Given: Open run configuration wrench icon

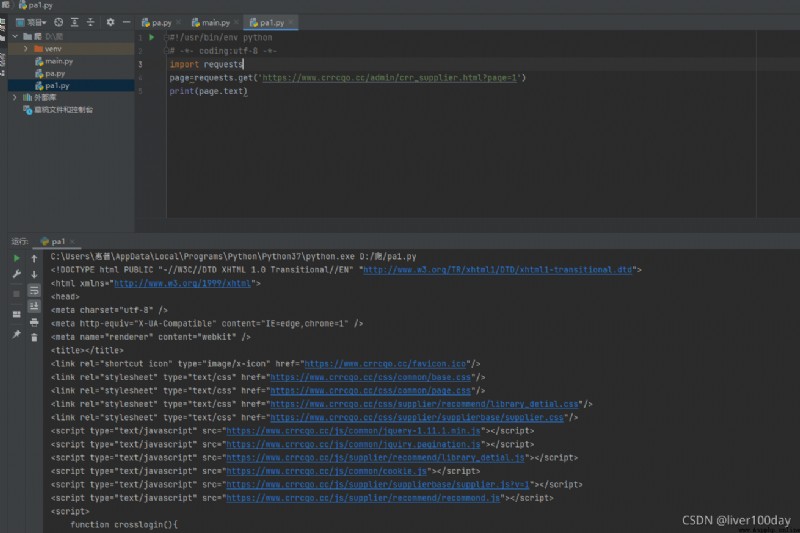Looking at the screenshot, I should (x=16, y=274).
